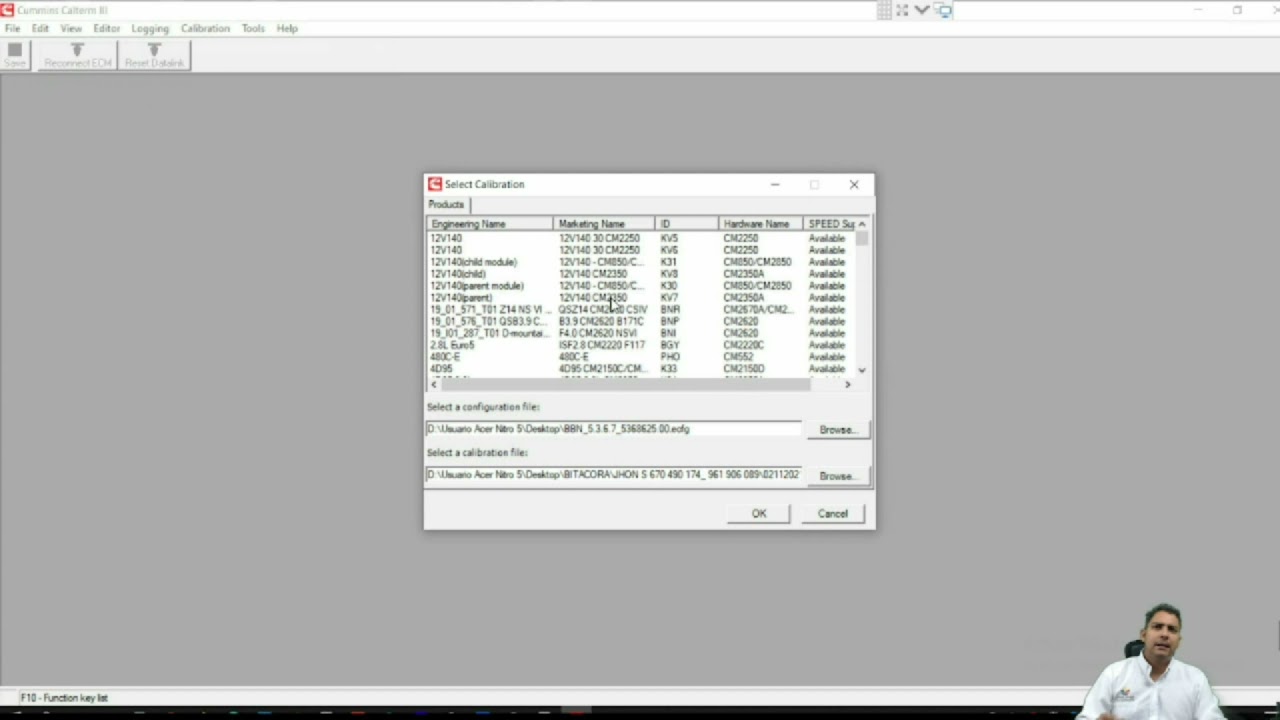Click marketing name F4.0 CM2620 NSVI
1280x720 pixels.
[x=597, y=333]
